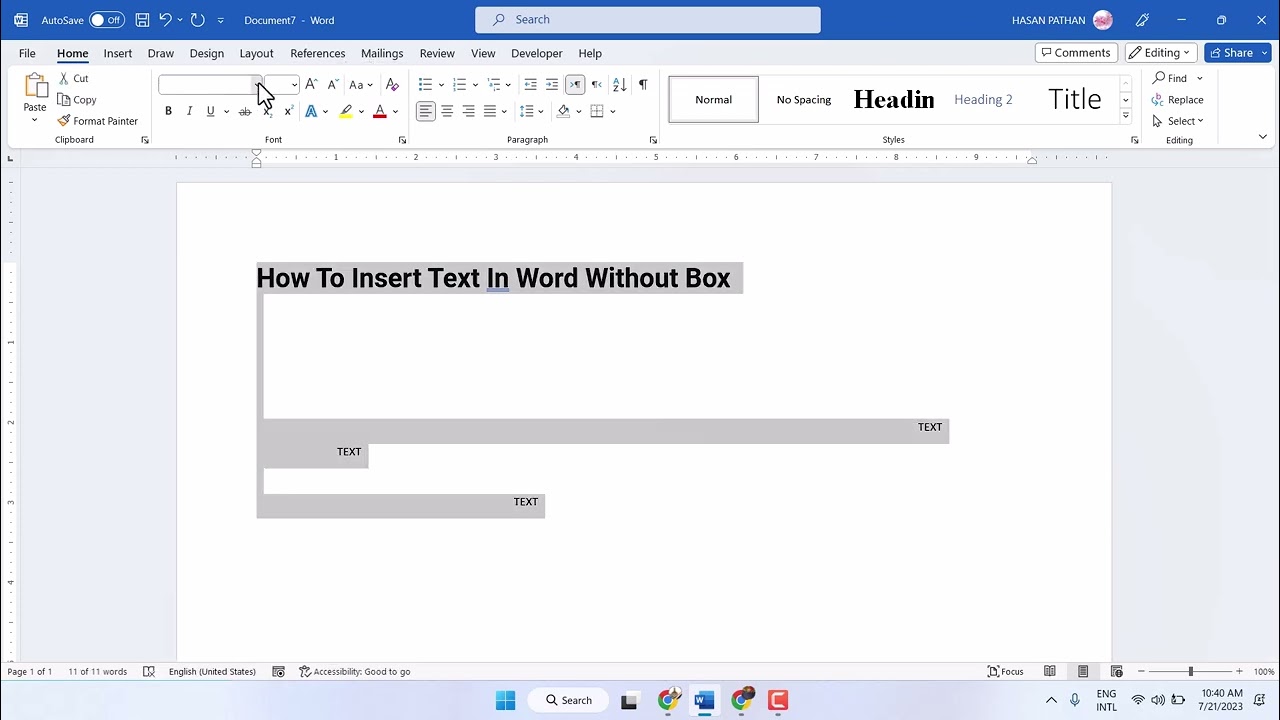Apply yellow text highlight color
This screenshot has width=1280, height=720.
coord(346,111)
